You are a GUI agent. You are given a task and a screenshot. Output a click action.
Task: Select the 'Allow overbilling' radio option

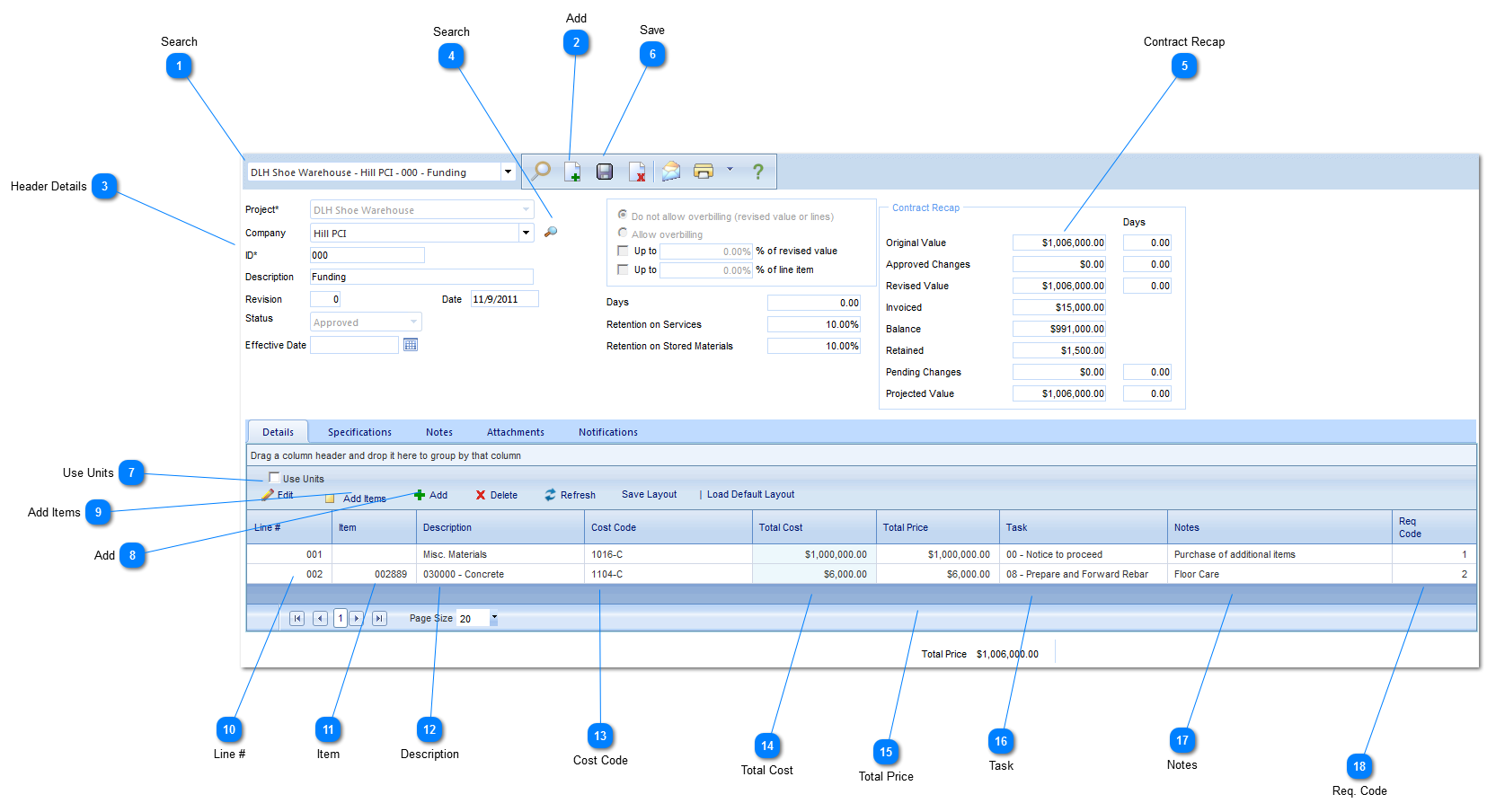tap(623, 233)
